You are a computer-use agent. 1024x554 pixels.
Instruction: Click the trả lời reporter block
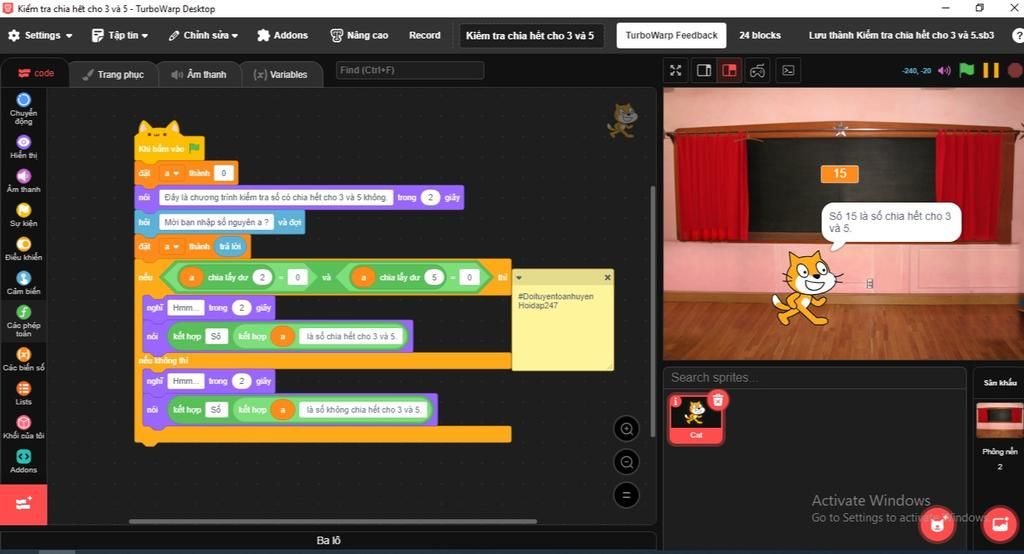(230, 246)
